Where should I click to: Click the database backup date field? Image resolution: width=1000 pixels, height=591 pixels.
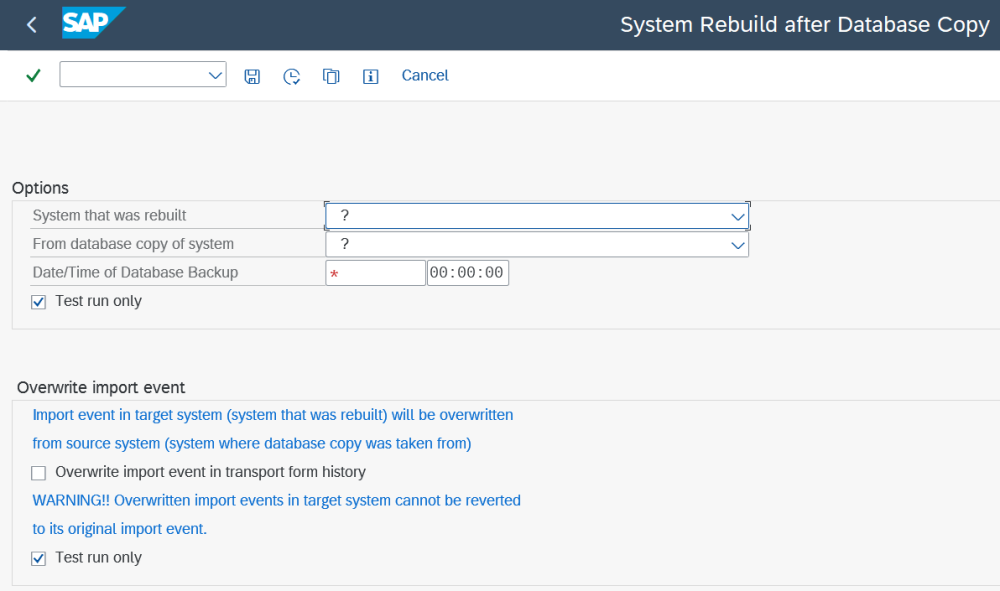[376, 273]
